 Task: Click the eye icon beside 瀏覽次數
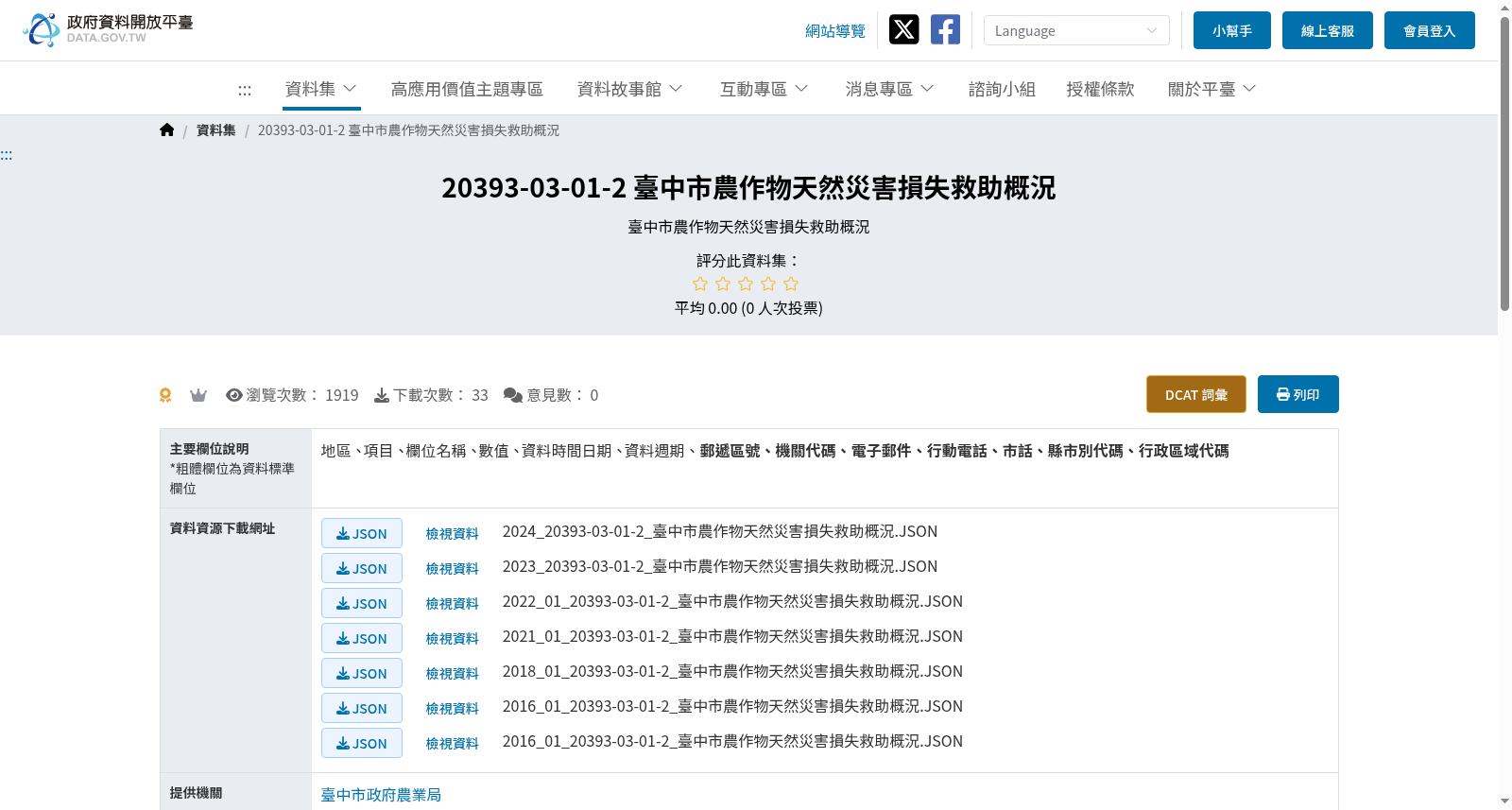234,395
